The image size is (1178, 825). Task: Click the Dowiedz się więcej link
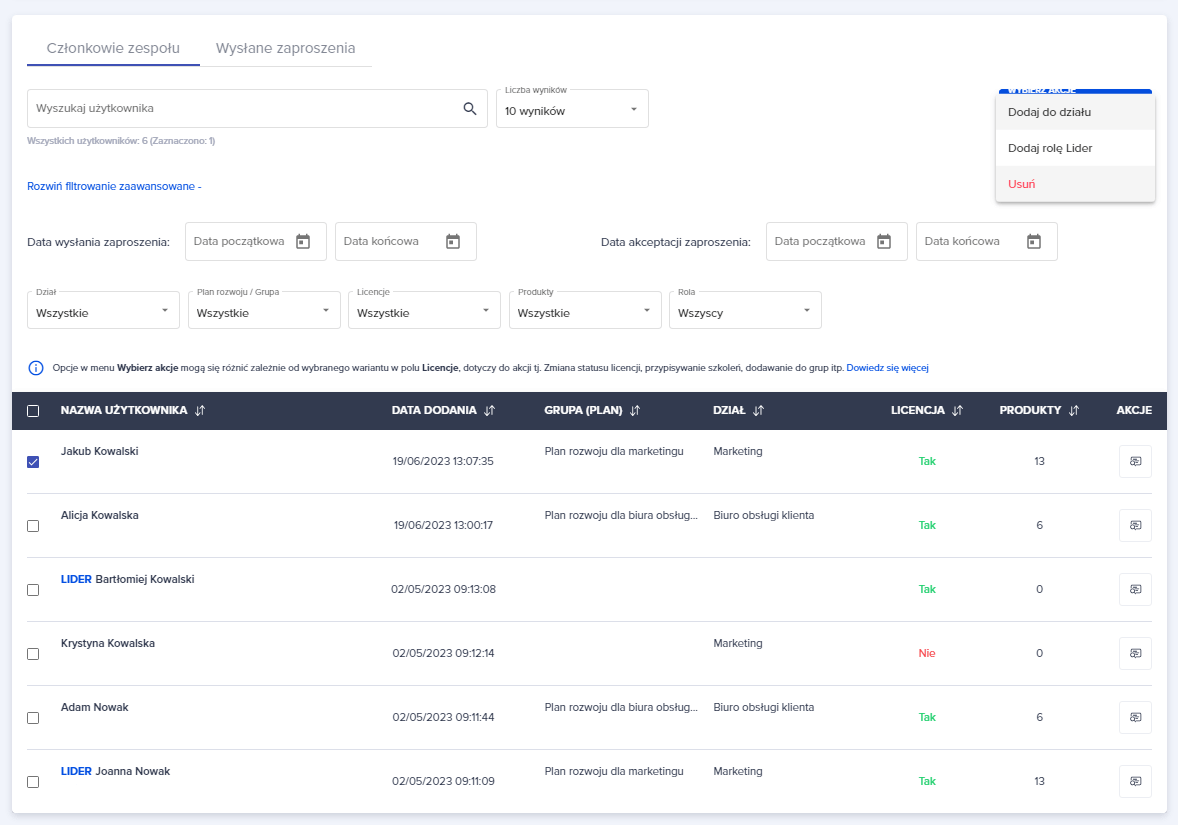pos(887,368)
